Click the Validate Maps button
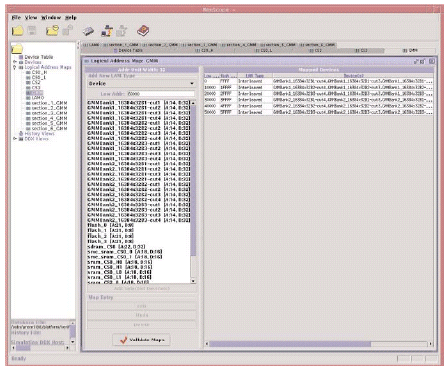This screenshot has width=447, height=369. tap(141, 340)
